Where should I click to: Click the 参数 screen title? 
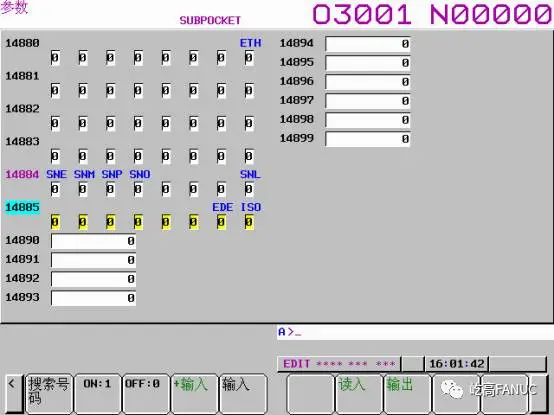[14, 7]
